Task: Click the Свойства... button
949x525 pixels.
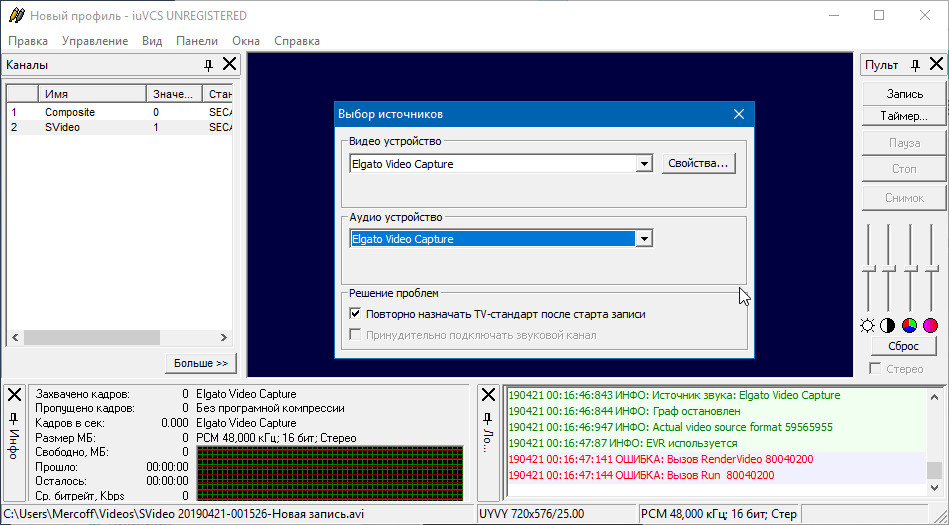Action: 698,163
